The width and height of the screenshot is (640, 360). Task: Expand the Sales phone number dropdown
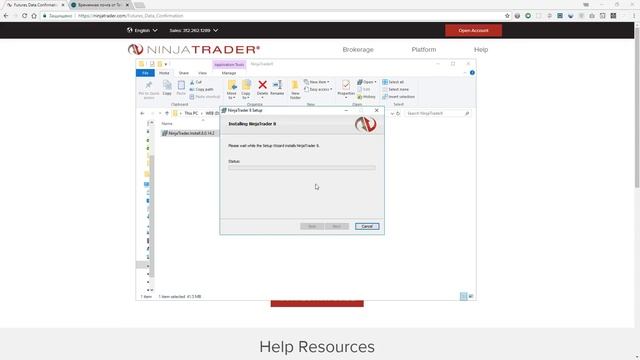[x=193, y=30]
